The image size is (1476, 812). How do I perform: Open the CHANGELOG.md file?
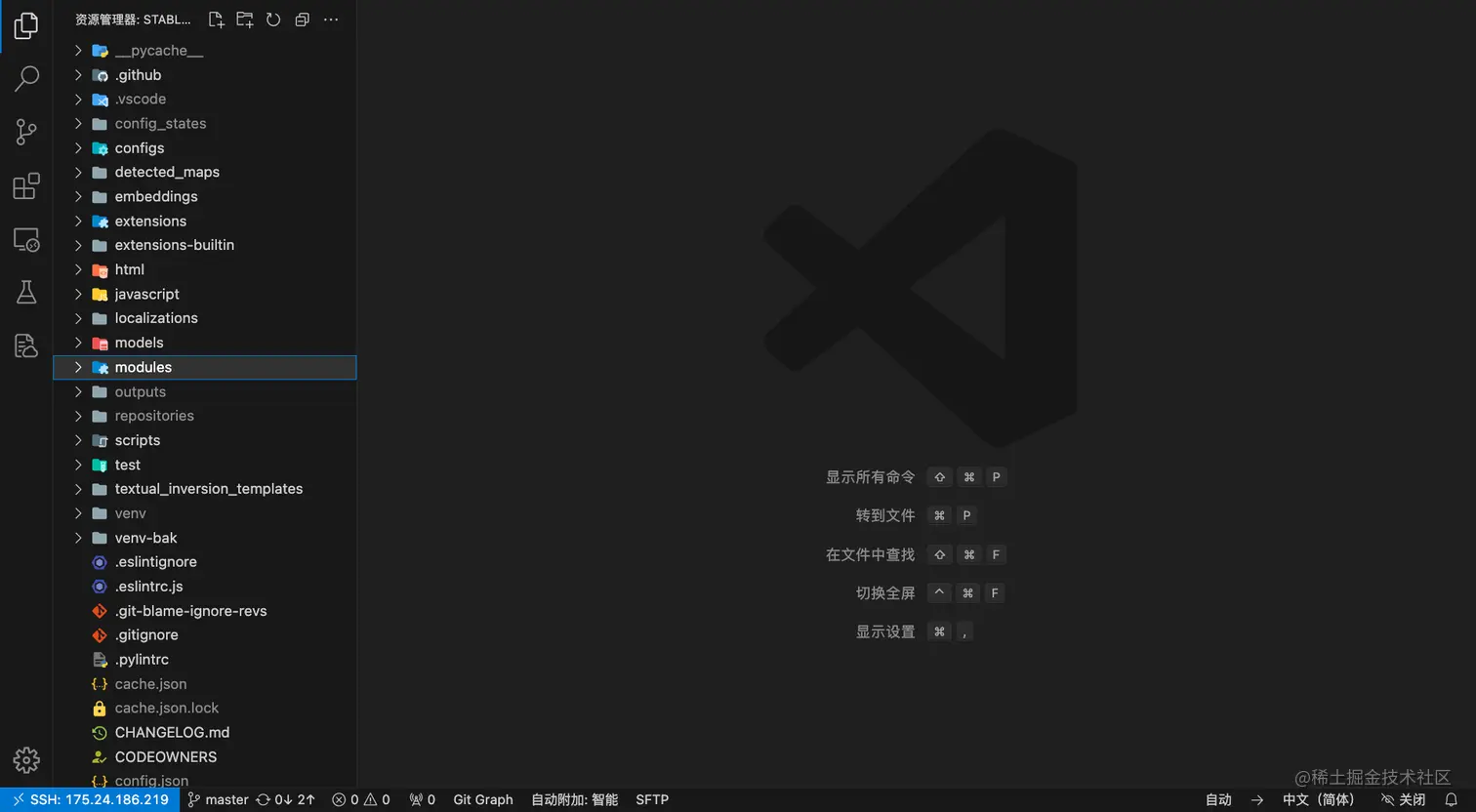tap(205, 733)
